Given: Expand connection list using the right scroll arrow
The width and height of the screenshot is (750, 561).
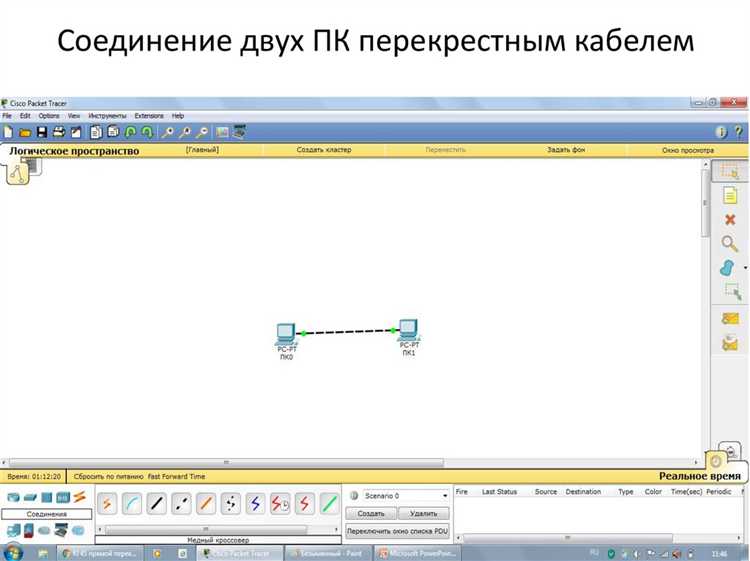Looking at the screenshot, I should point(335,529).
